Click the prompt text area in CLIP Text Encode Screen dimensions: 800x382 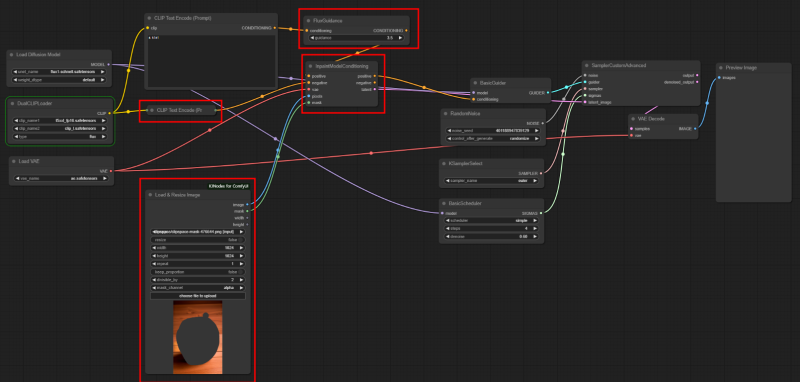[x=212, y=62]
